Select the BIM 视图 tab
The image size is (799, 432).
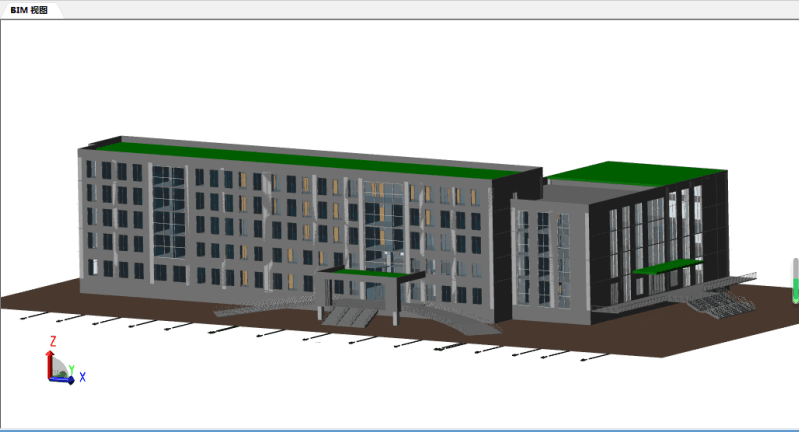coord(29,10)
